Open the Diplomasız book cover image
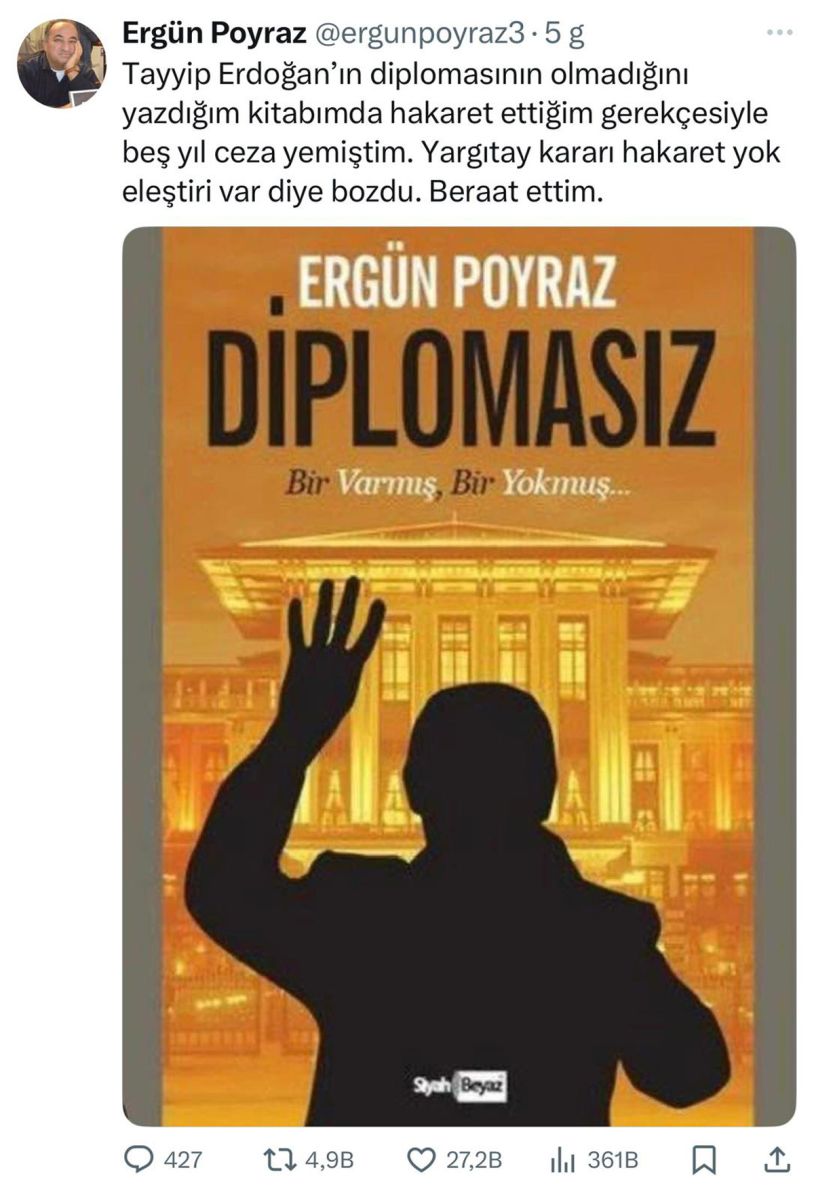 [459, 677]
